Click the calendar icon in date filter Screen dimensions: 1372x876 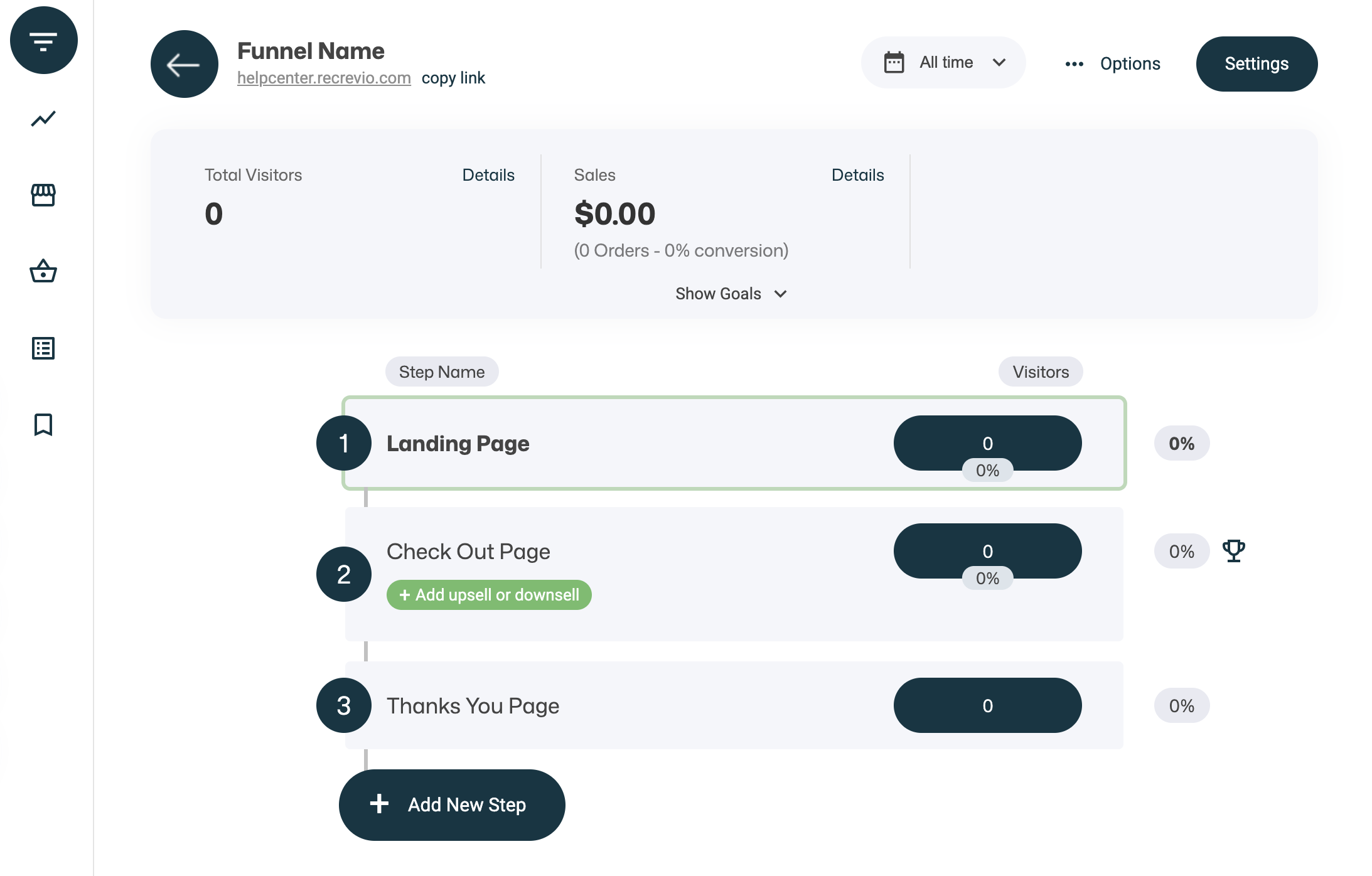point(894,62)
